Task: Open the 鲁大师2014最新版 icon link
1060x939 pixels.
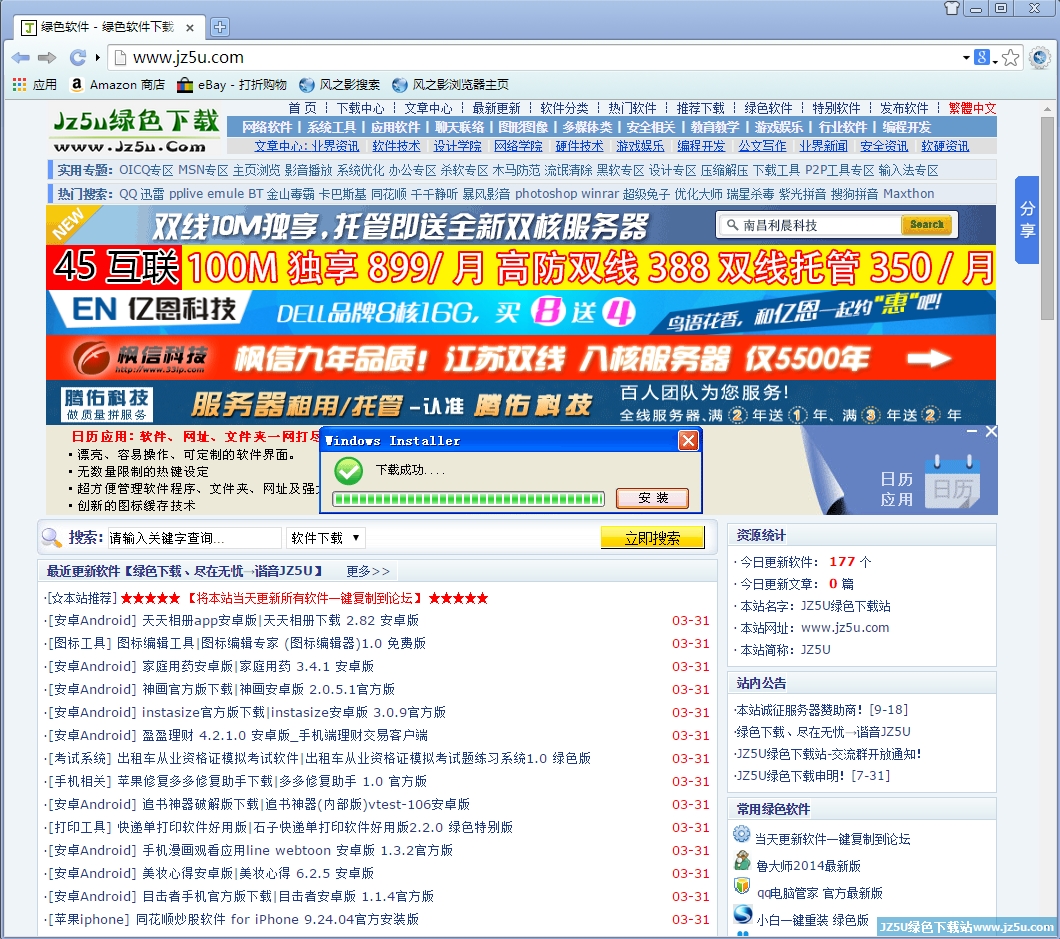Action: point(742,861)
